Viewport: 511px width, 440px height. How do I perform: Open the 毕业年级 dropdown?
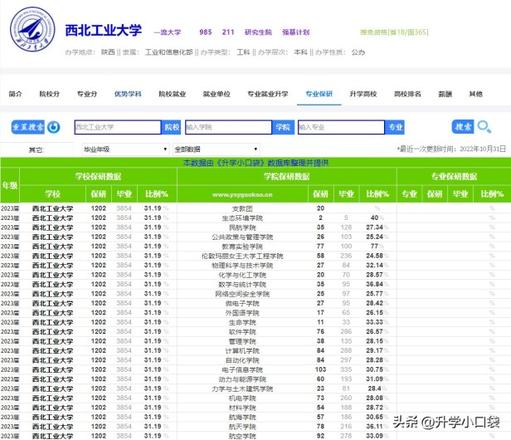pos(125,149)
